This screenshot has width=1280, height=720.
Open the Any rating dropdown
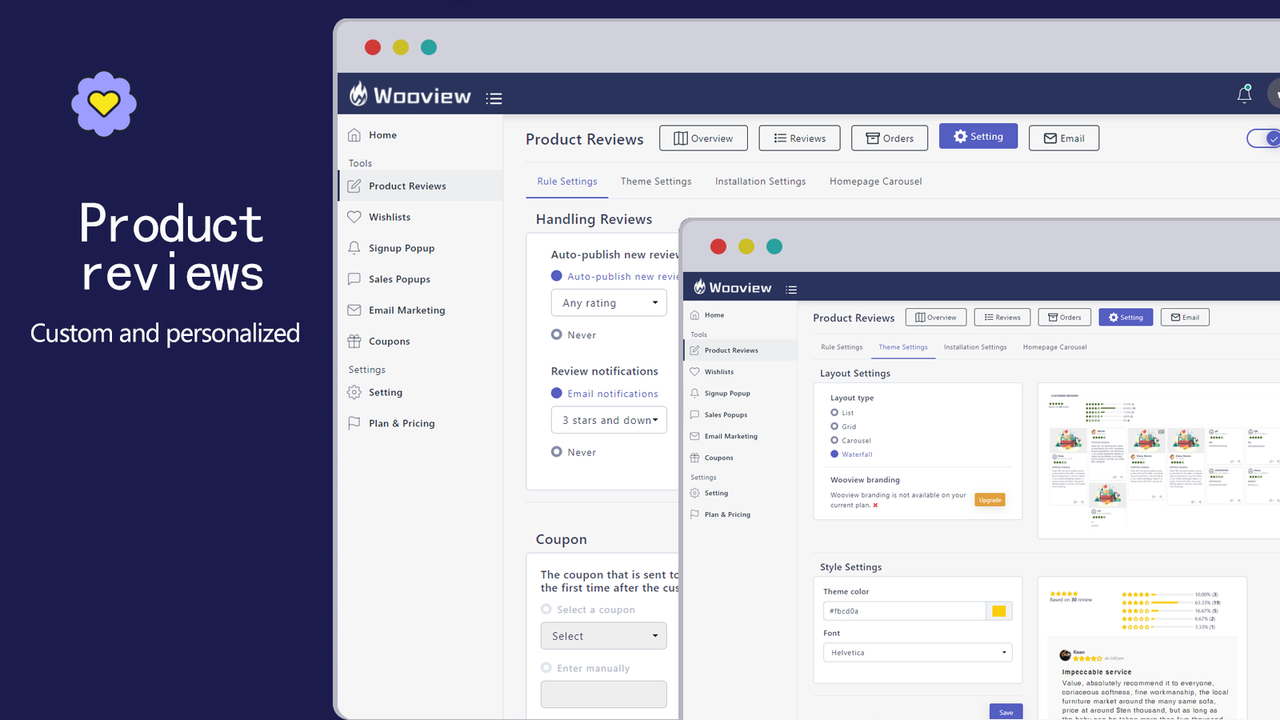pos(608,302)
